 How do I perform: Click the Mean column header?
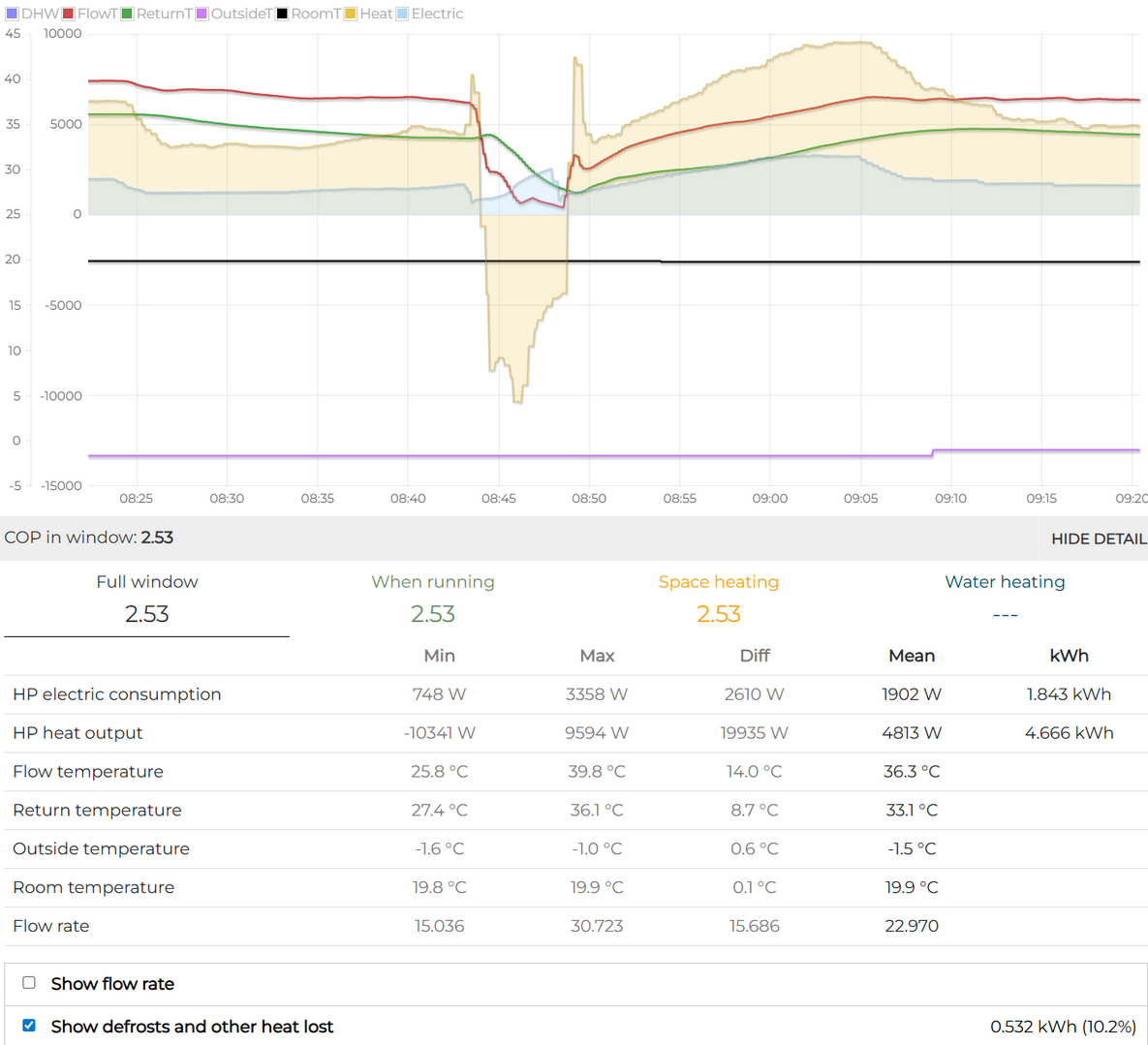(x=912, y=656)
